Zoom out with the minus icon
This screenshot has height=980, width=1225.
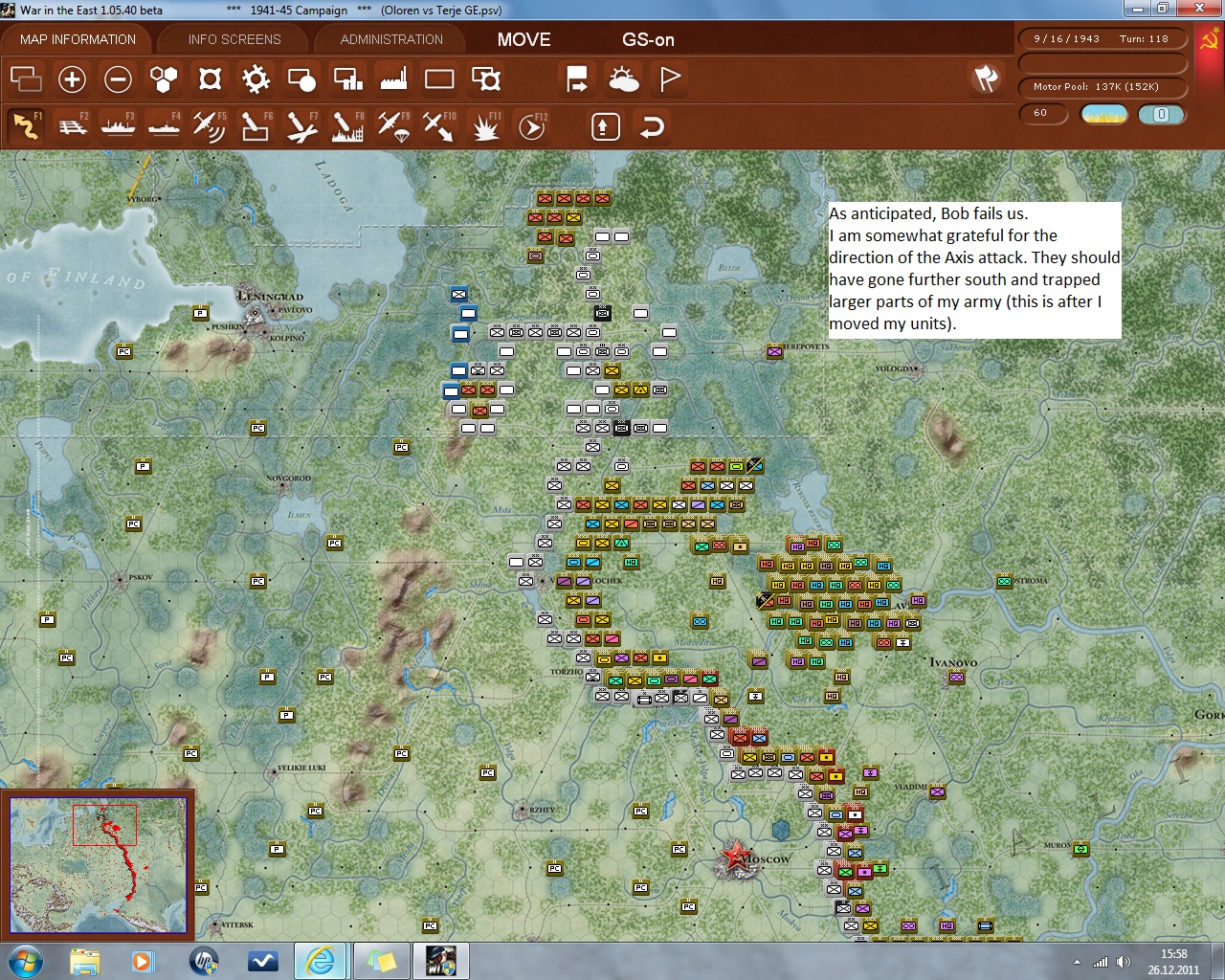(x=118, y=78)
